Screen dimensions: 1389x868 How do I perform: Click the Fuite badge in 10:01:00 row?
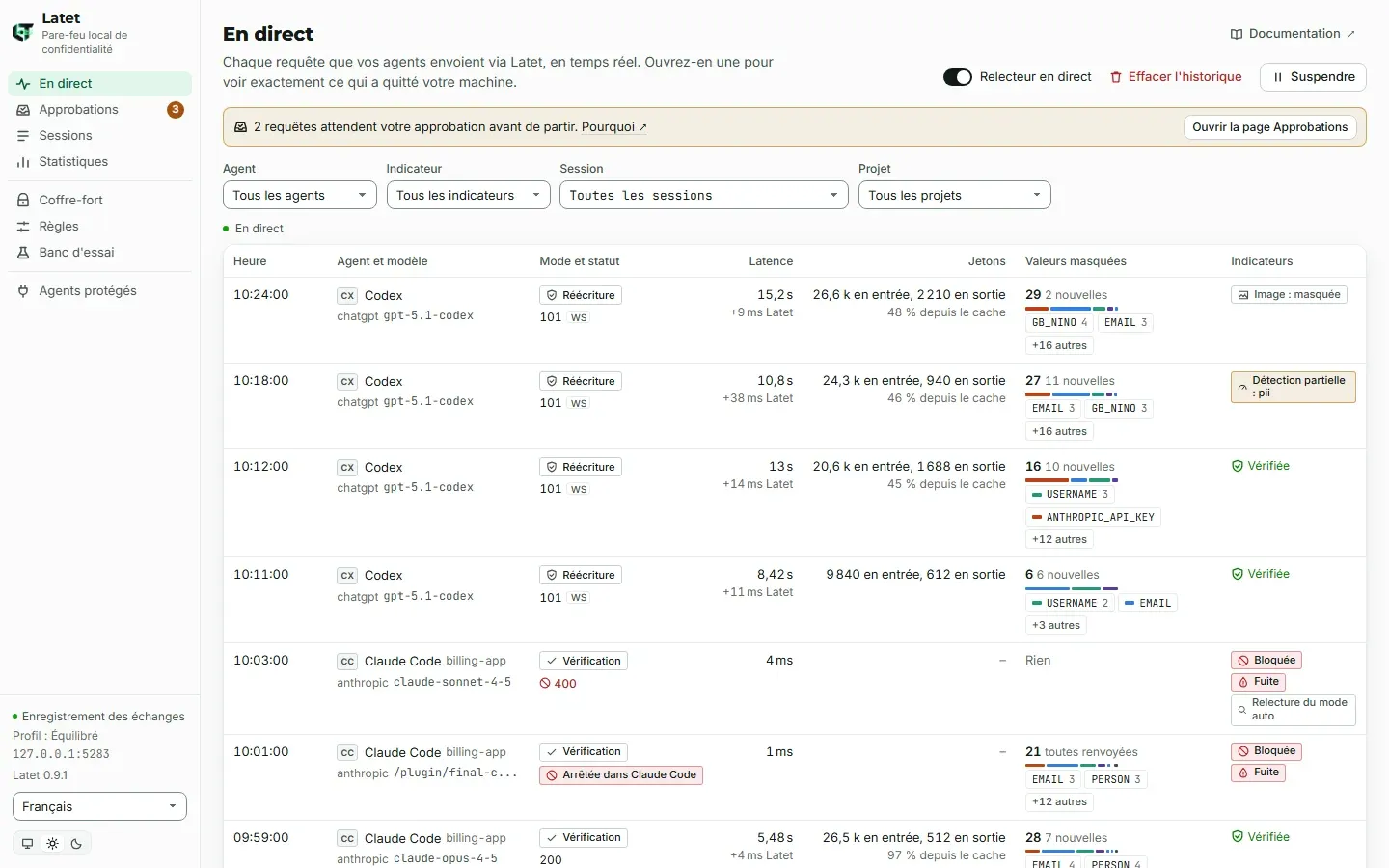1258,773
